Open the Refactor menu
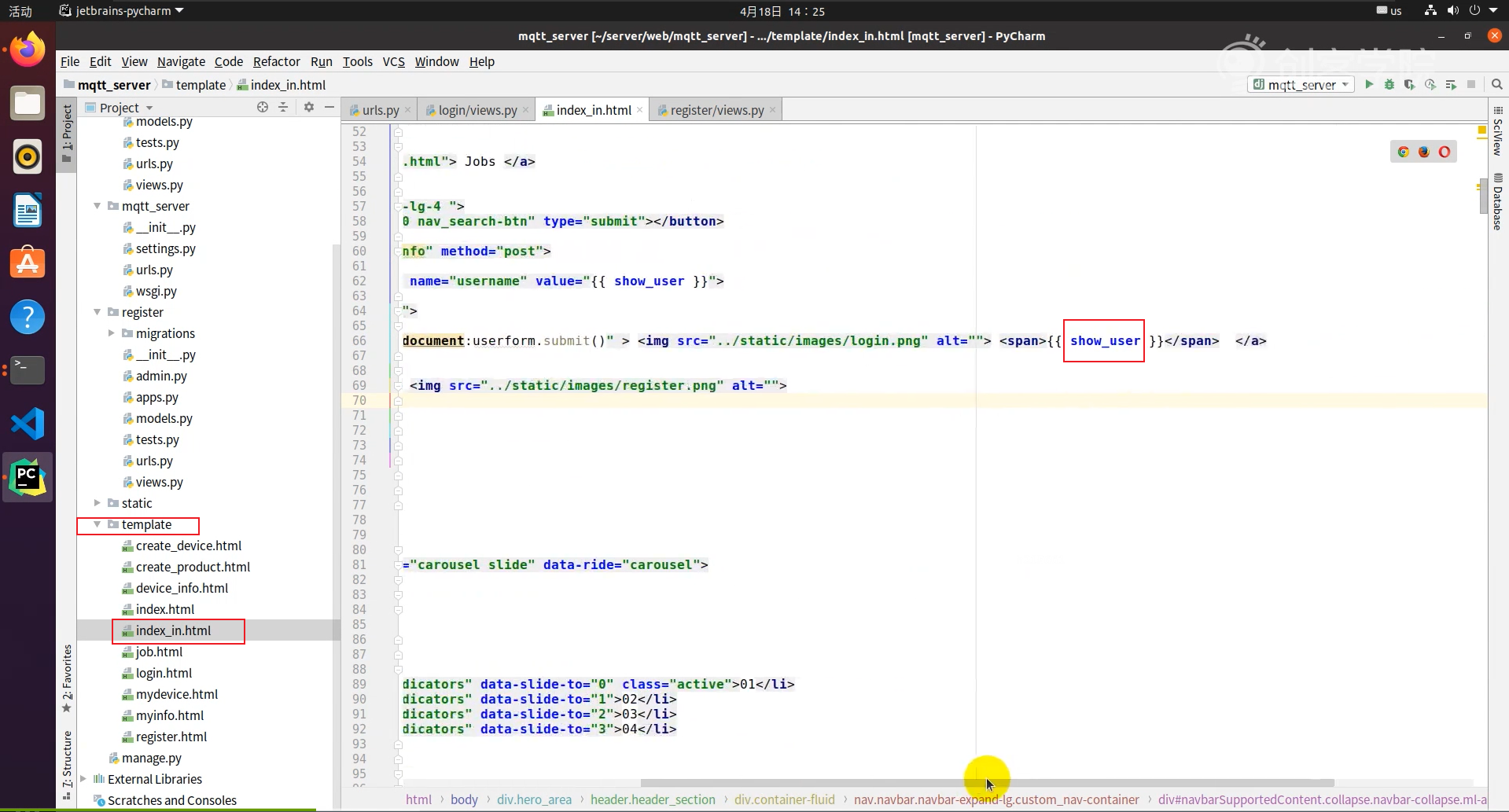Viewport: 1509px width, 812px height. click(x=276, y=61)
